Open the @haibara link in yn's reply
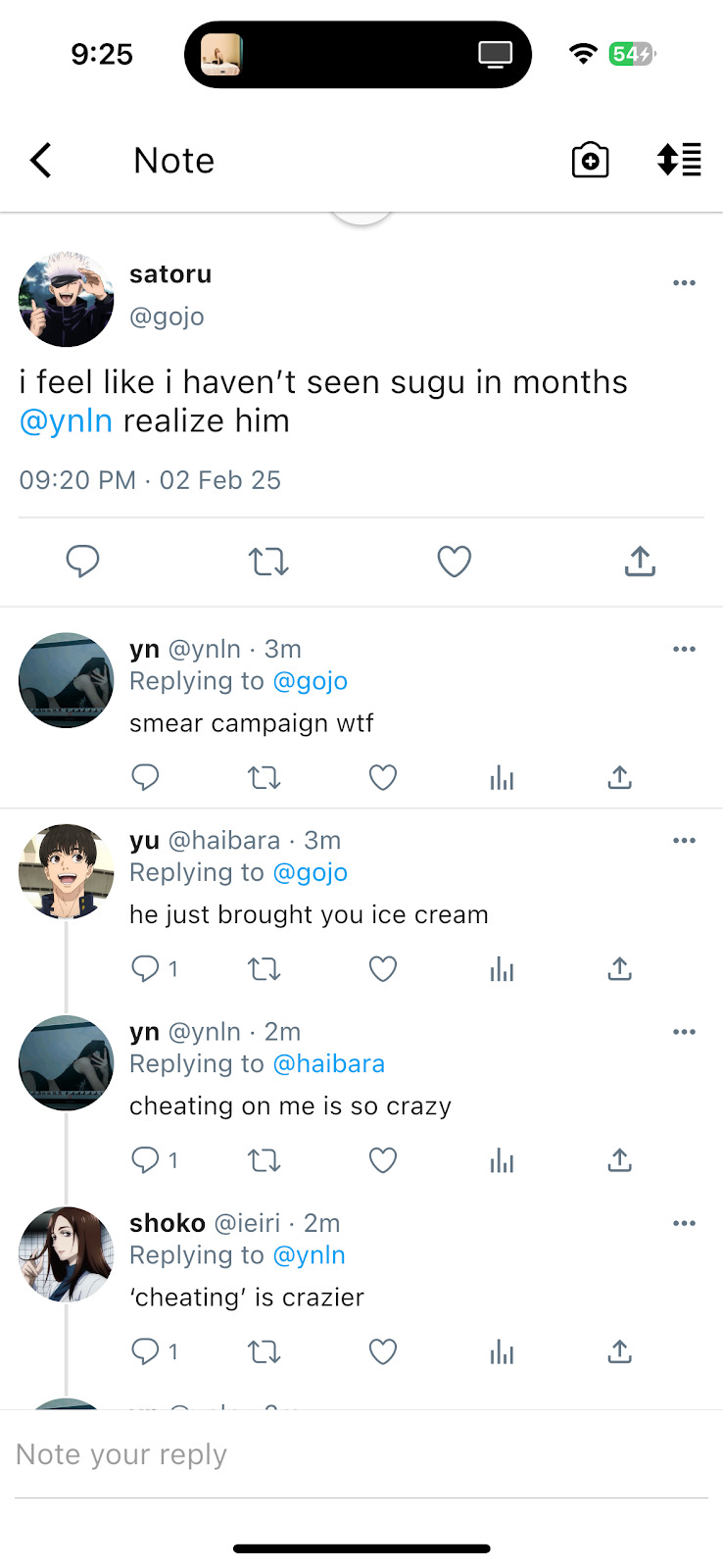Image resolution: width=723 pixels, height=1568 pixels. coord(328,1064)
